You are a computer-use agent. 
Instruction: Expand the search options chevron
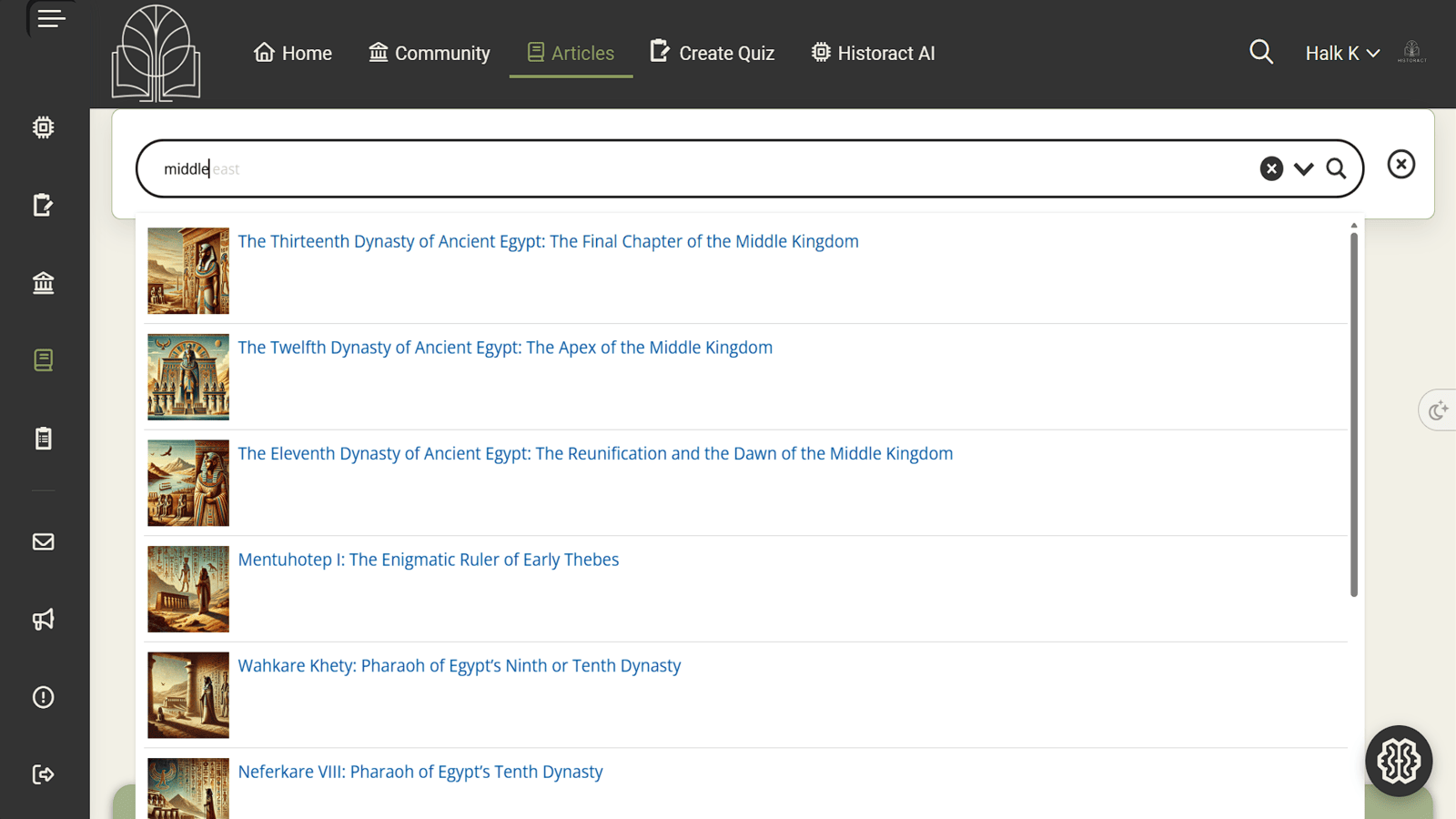pyautogui.click(x=1303, y=168)
